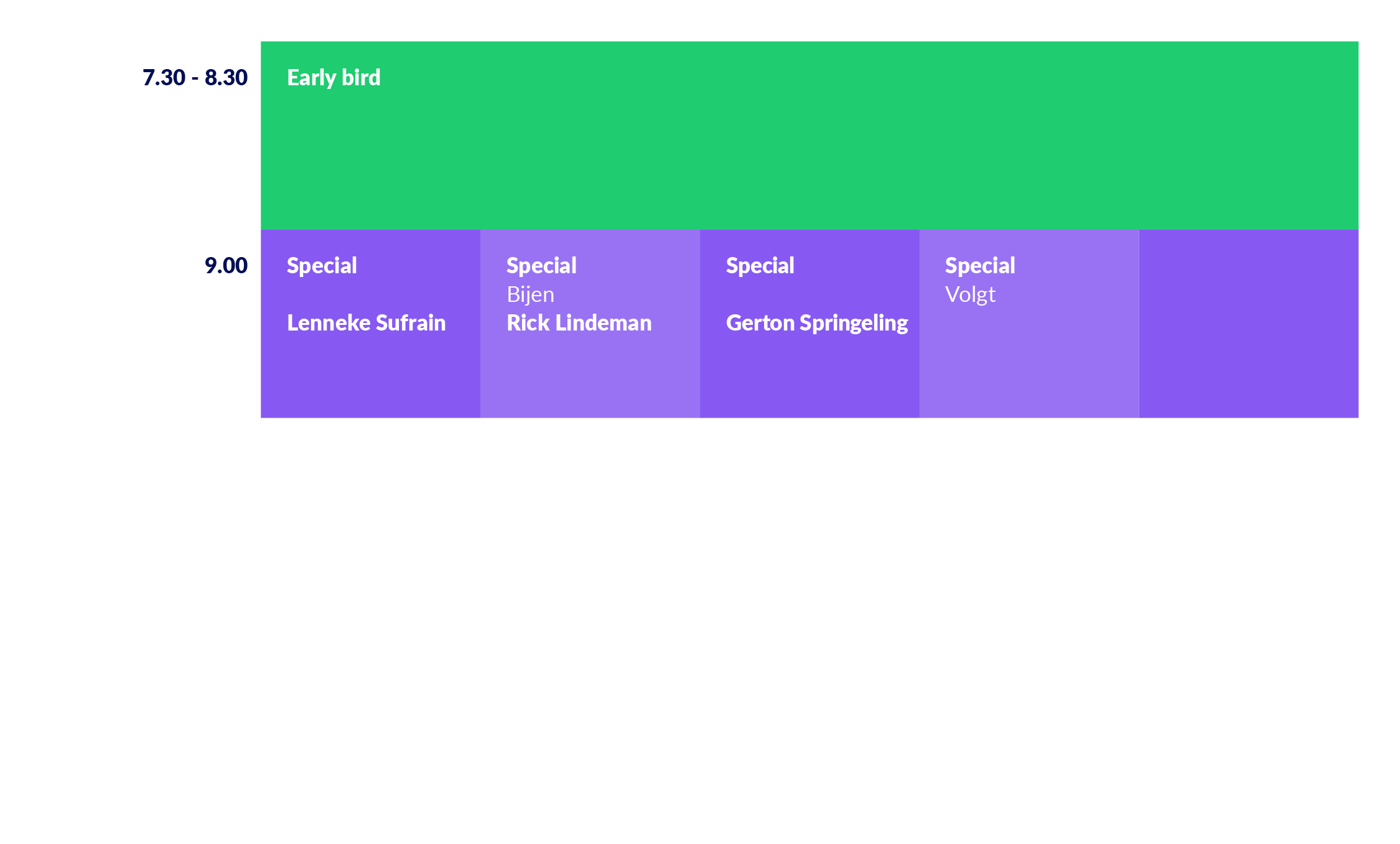This screenshot has height=844, width=1400.
Task: Select the 9.00 time label
Action: pos(226,266)
